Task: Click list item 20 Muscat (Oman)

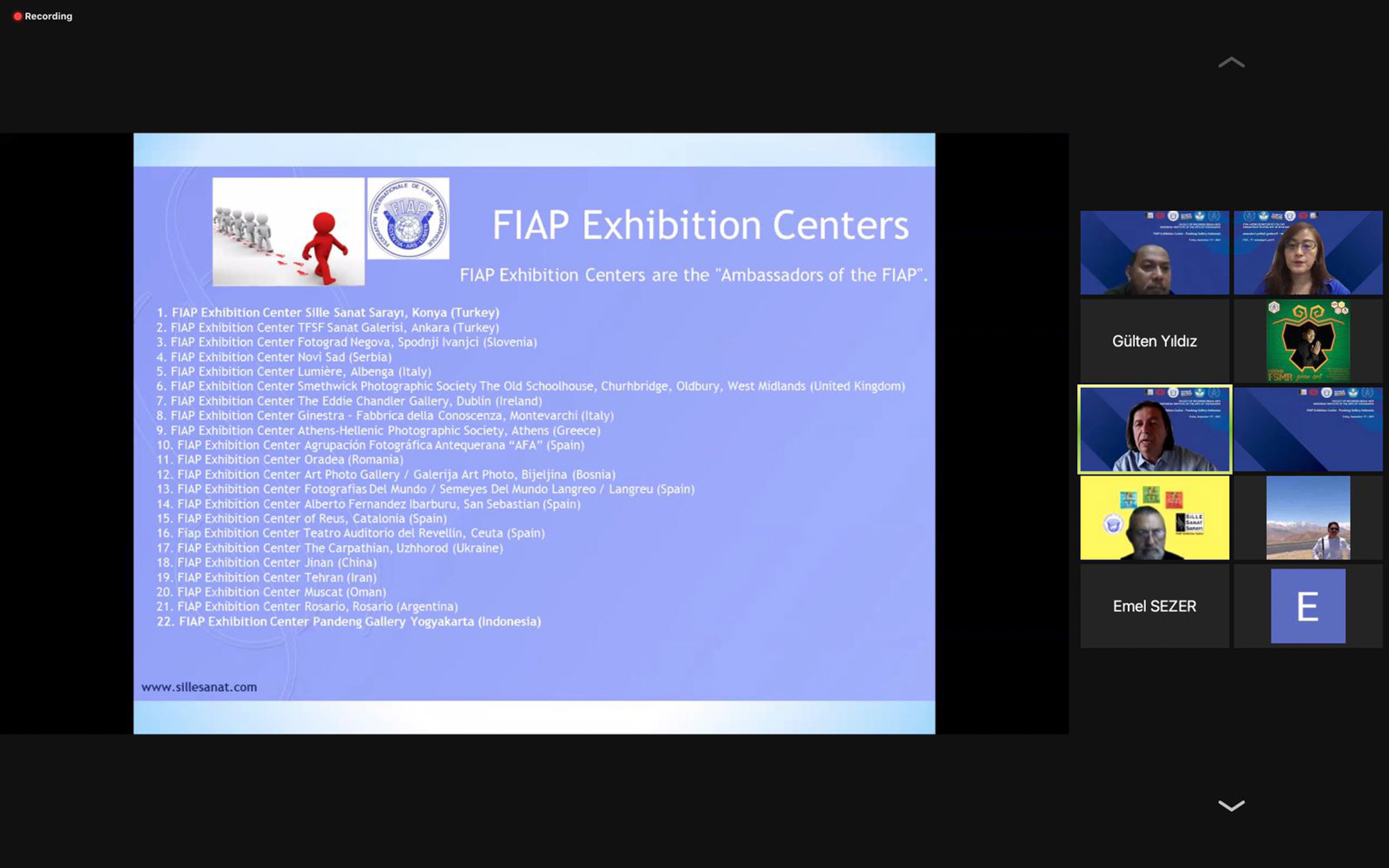Action: point(272,592)
